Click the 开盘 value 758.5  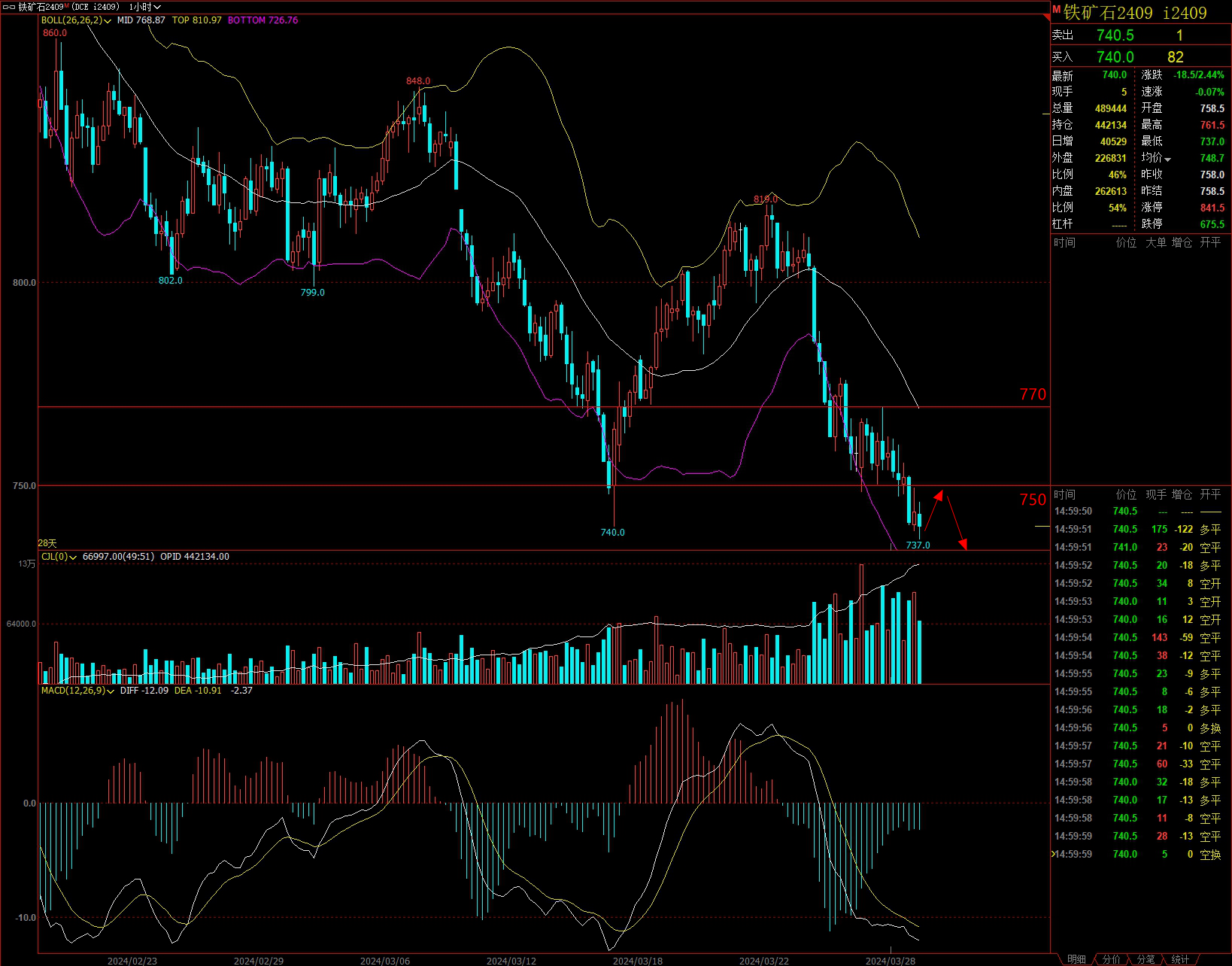[1212, 108]
